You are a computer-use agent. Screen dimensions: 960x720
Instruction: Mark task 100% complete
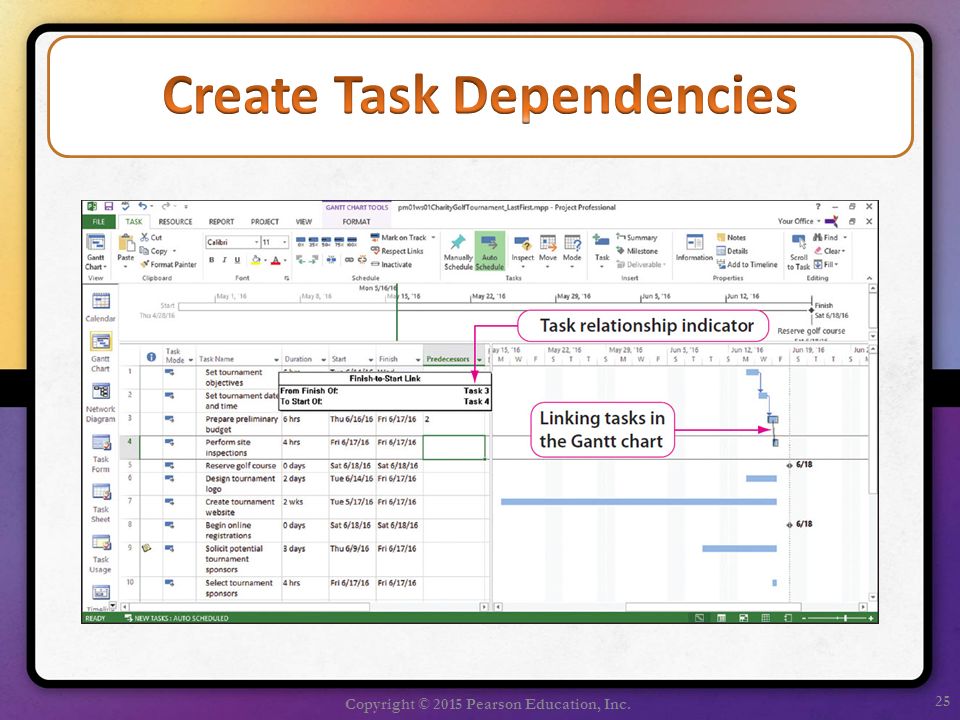[352, 242]
